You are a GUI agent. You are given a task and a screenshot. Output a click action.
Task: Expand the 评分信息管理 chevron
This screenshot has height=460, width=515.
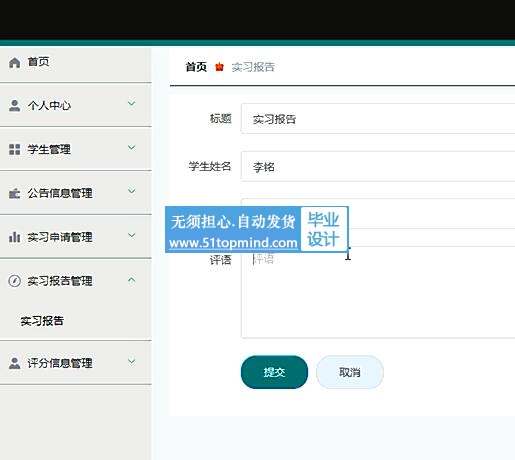[132, 361]
